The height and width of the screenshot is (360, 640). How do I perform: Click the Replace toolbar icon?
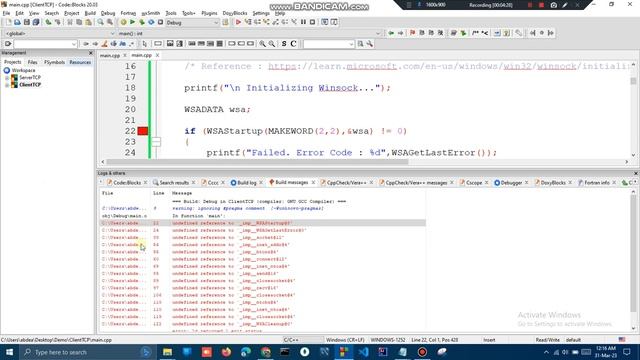coord(110,22)
